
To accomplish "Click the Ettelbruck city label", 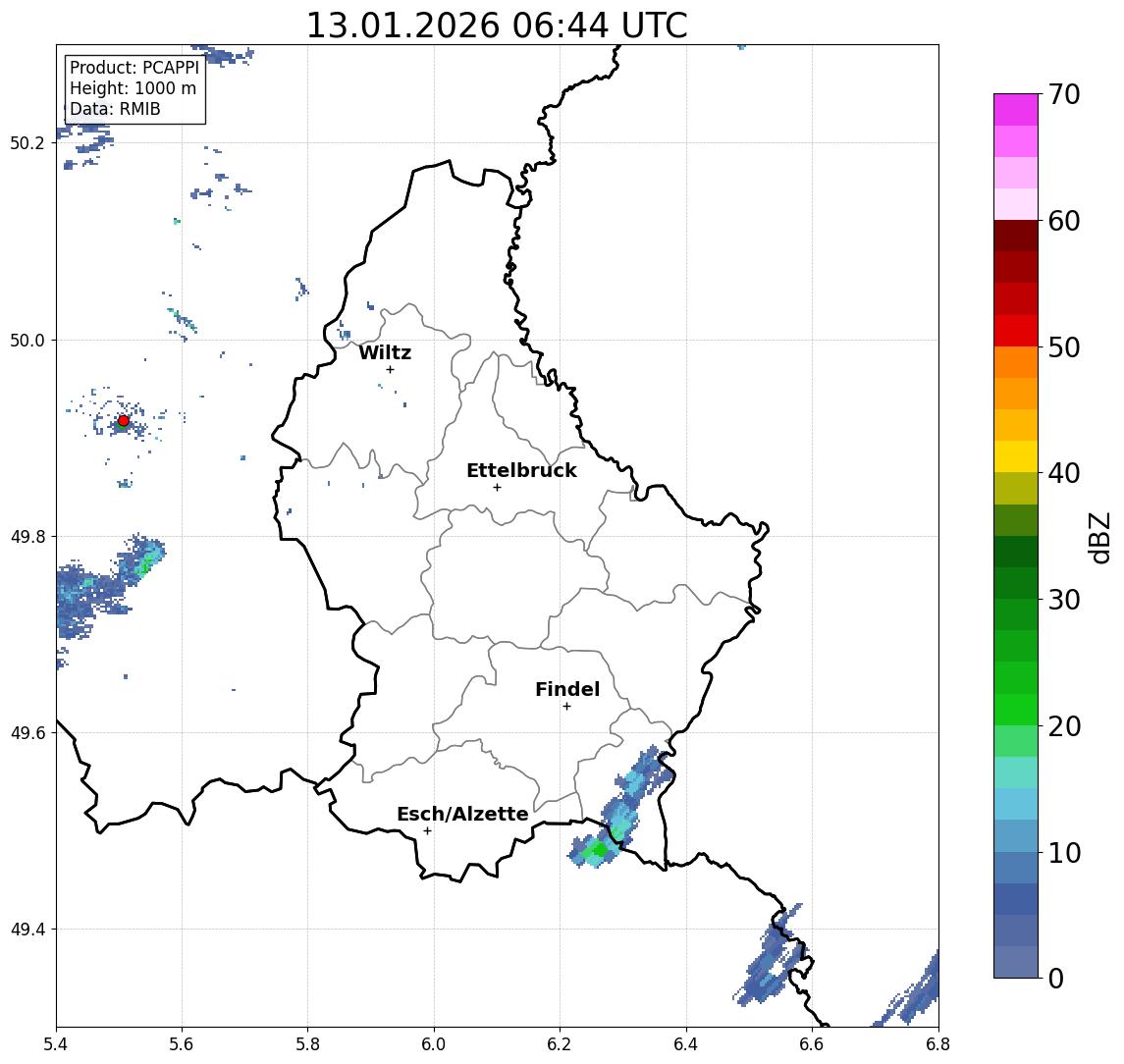I will (521, 470).
